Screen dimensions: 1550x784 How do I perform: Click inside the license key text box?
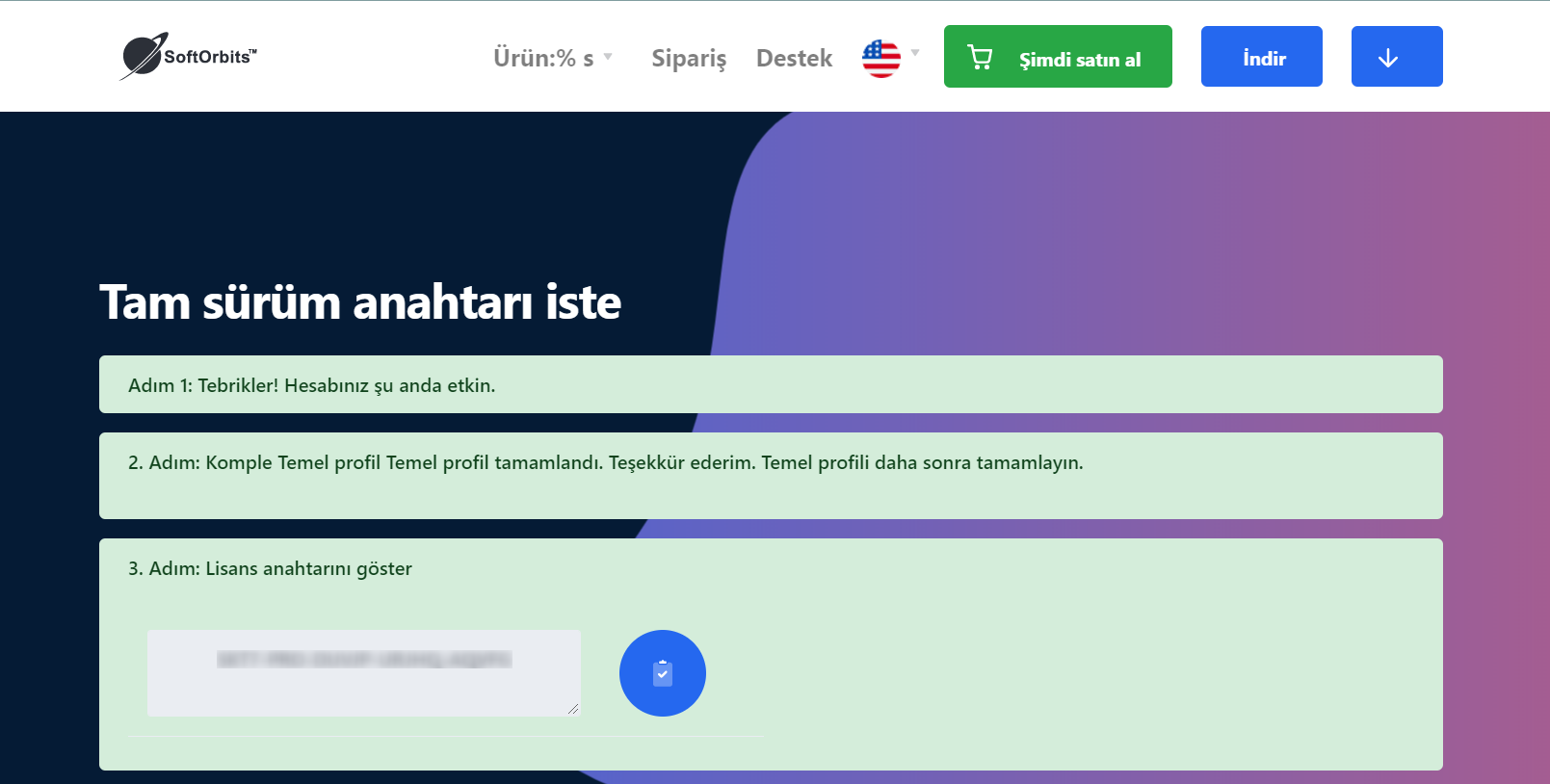[x=364, y=673]
